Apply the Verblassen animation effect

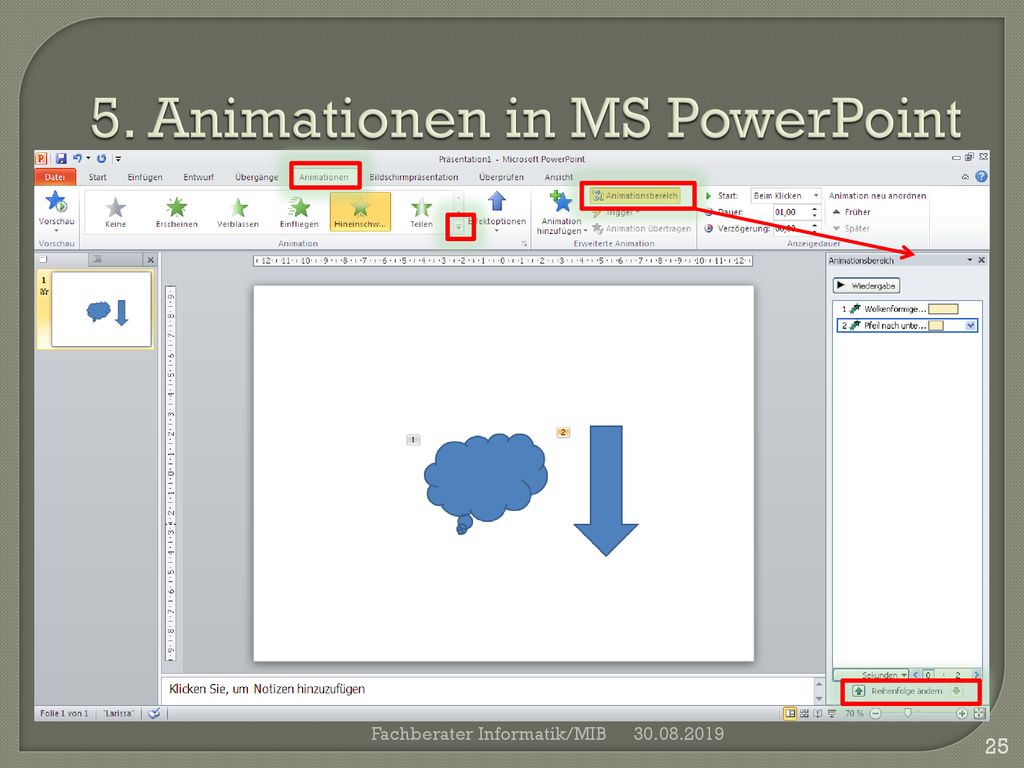tap(238, 212)
